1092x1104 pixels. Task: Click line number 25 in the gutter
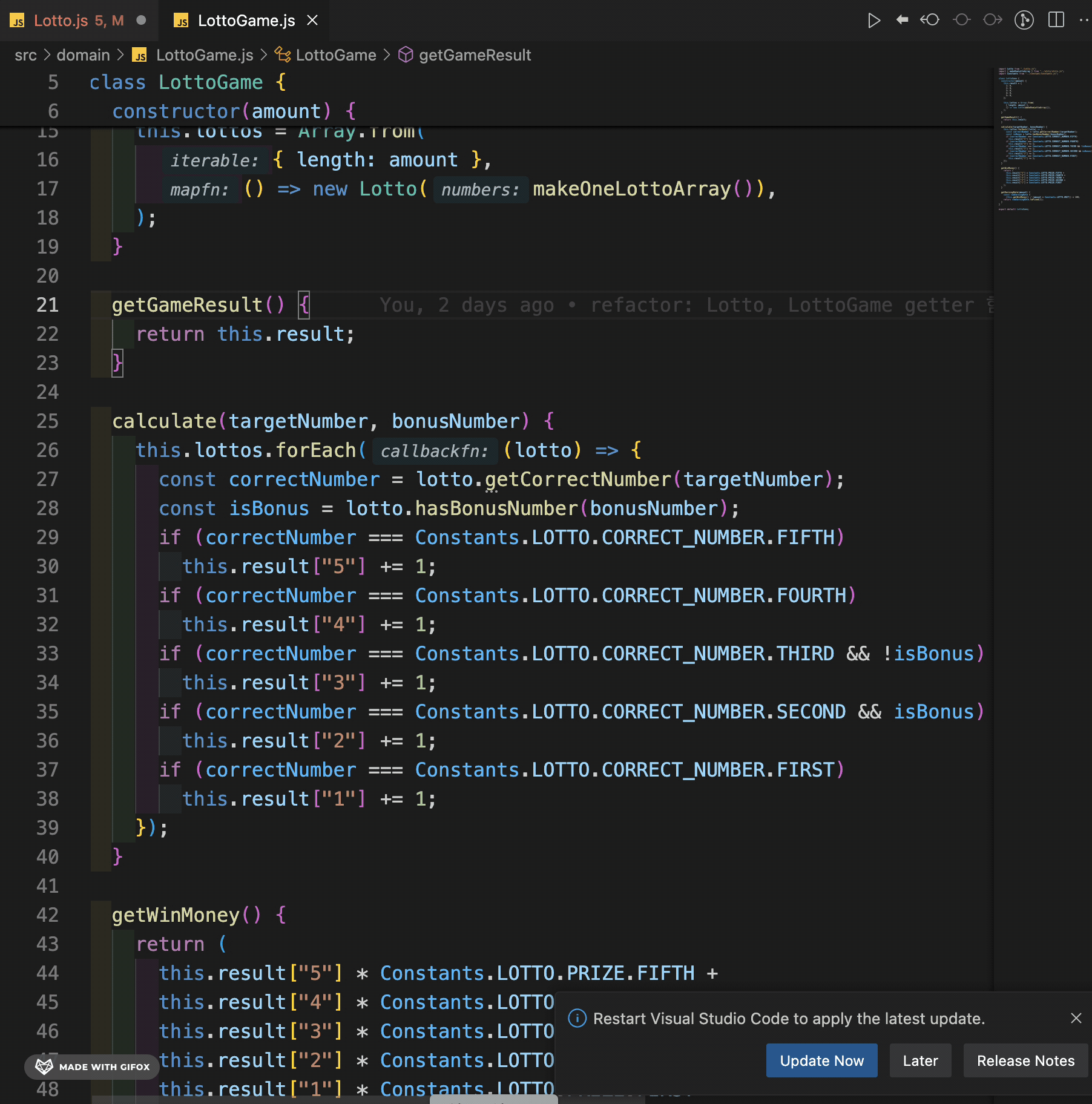(x=47, y=421)
